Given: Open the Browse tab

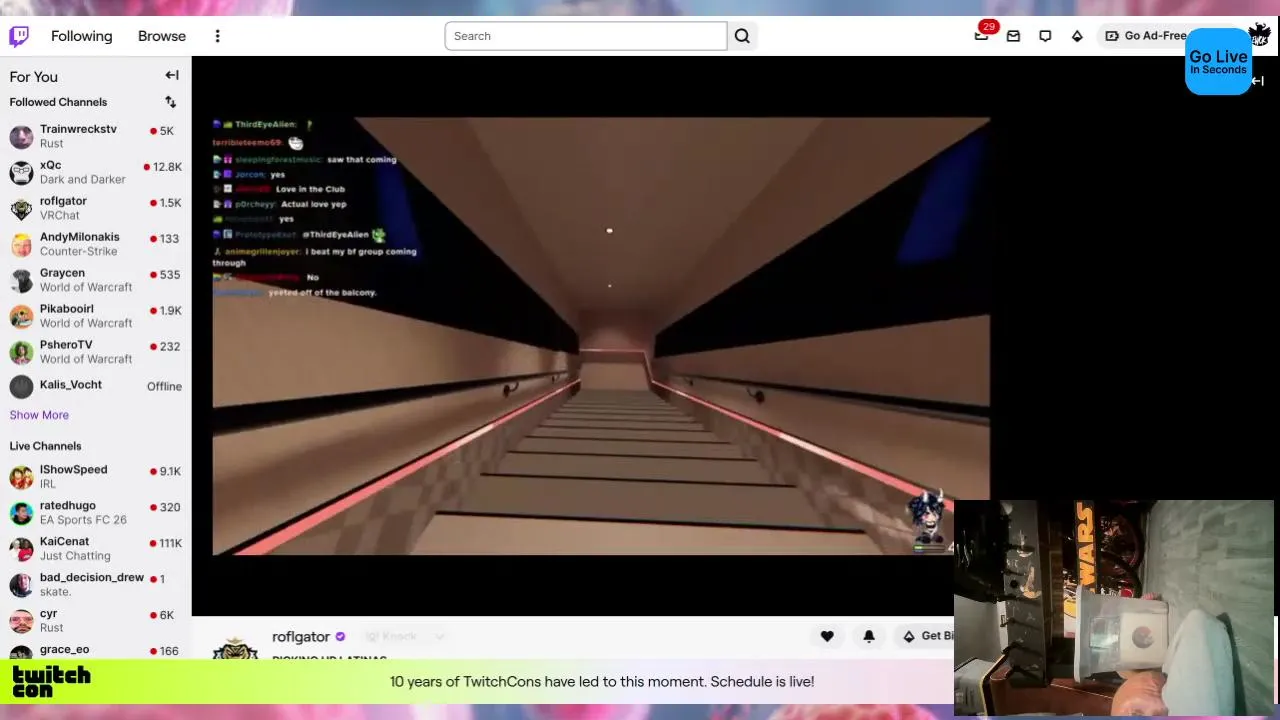Looking at the screenshot, I should click(162, 36).
